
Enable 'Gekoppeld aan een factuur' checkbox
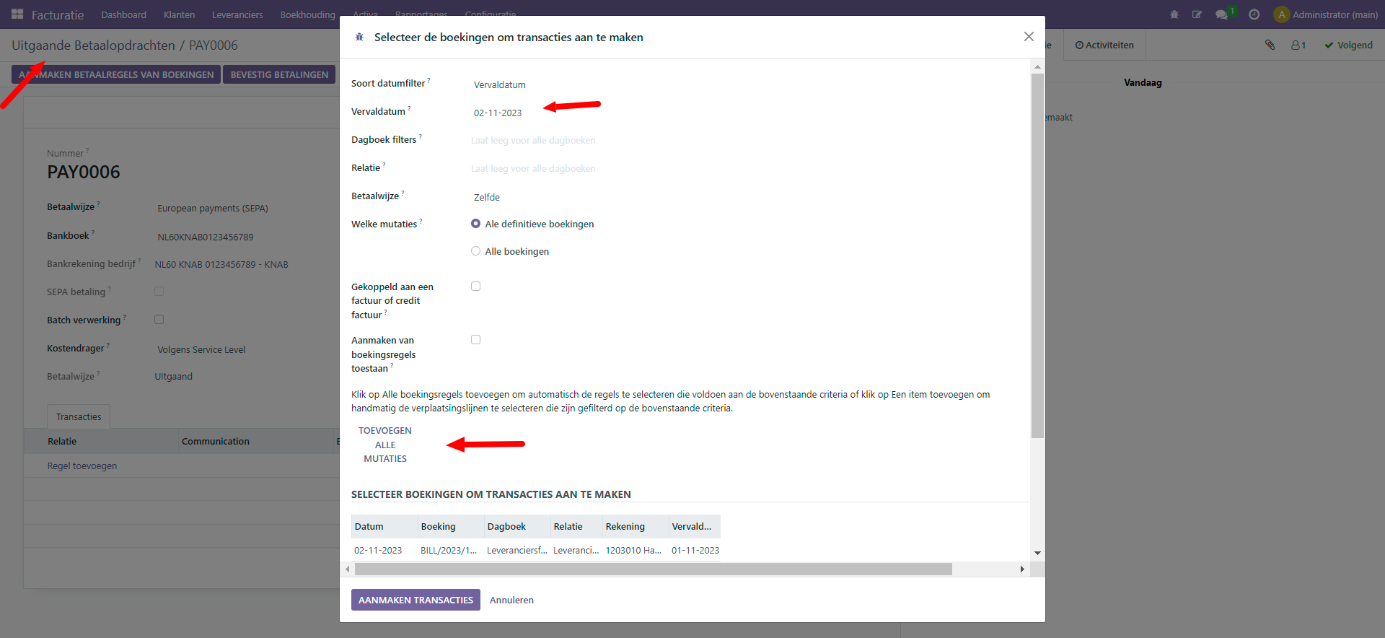476,286
